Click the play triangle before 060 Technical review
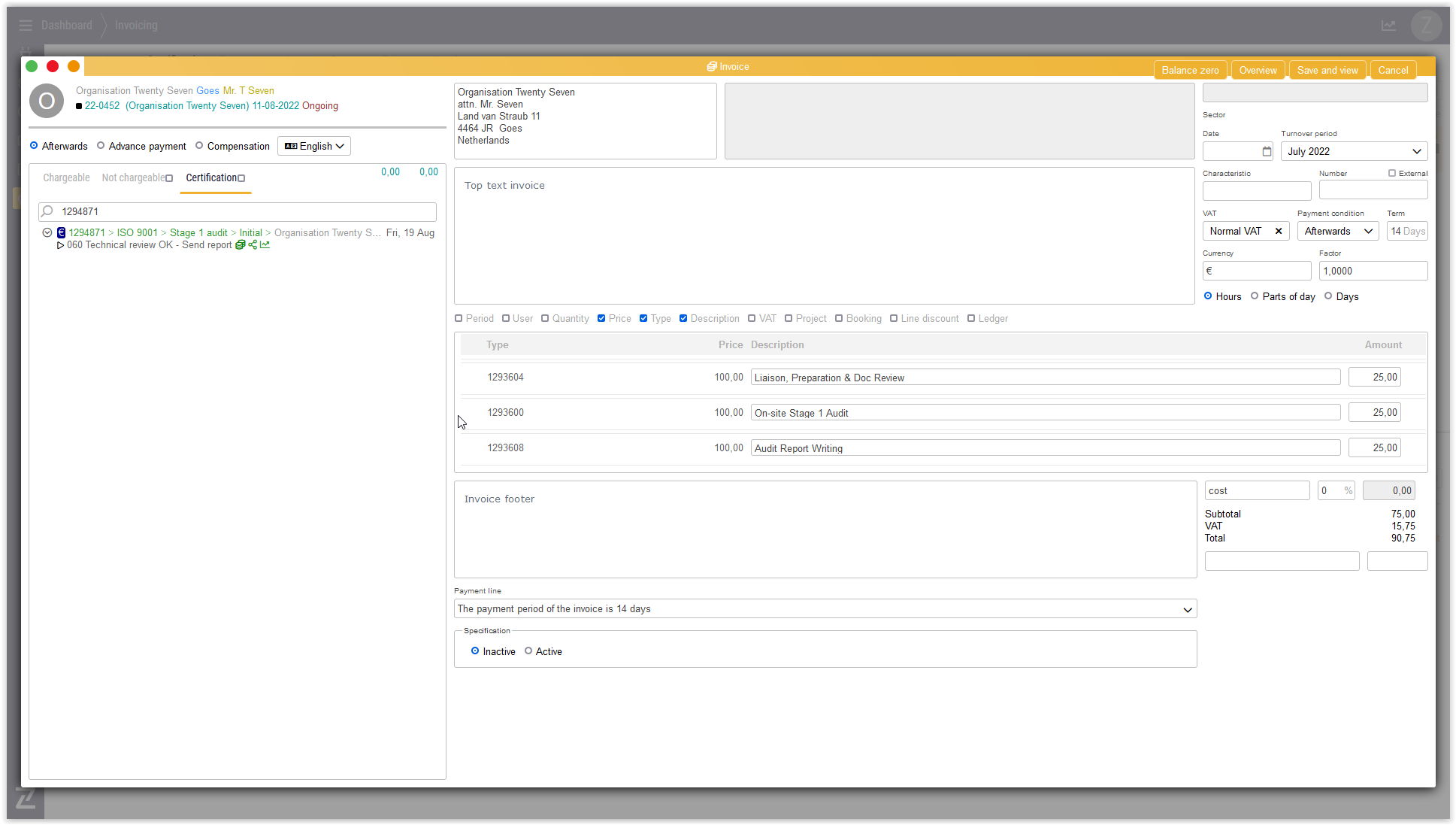 coord(60,245)
